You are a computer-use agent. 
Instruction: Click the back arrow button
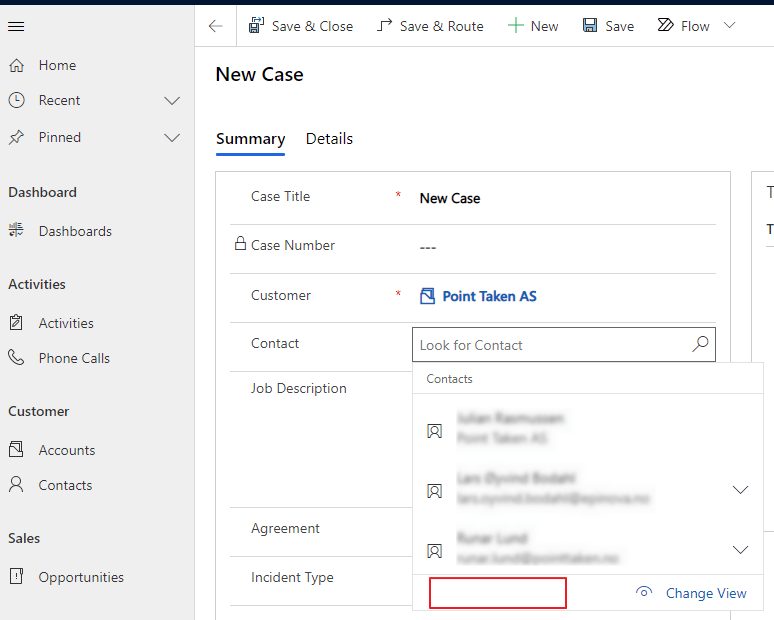point(216,26)
